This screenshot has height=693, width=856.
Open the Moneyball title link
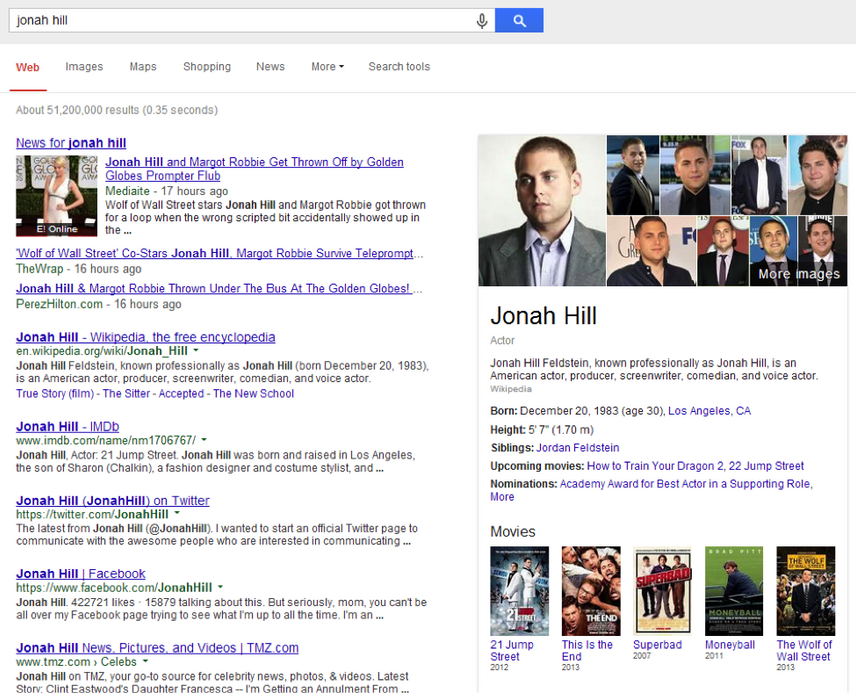click(x=730, y=645)
